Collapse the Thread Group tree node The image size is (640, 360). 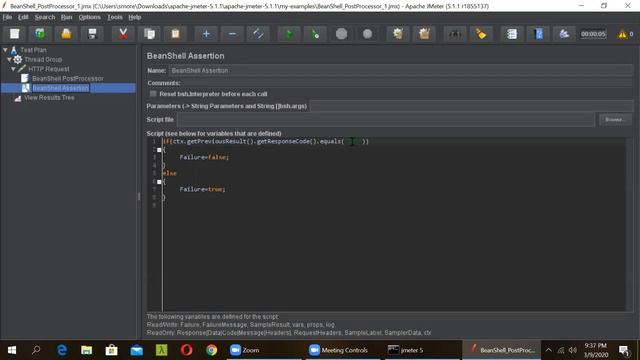pyautogui.click(x=9, y=60)
